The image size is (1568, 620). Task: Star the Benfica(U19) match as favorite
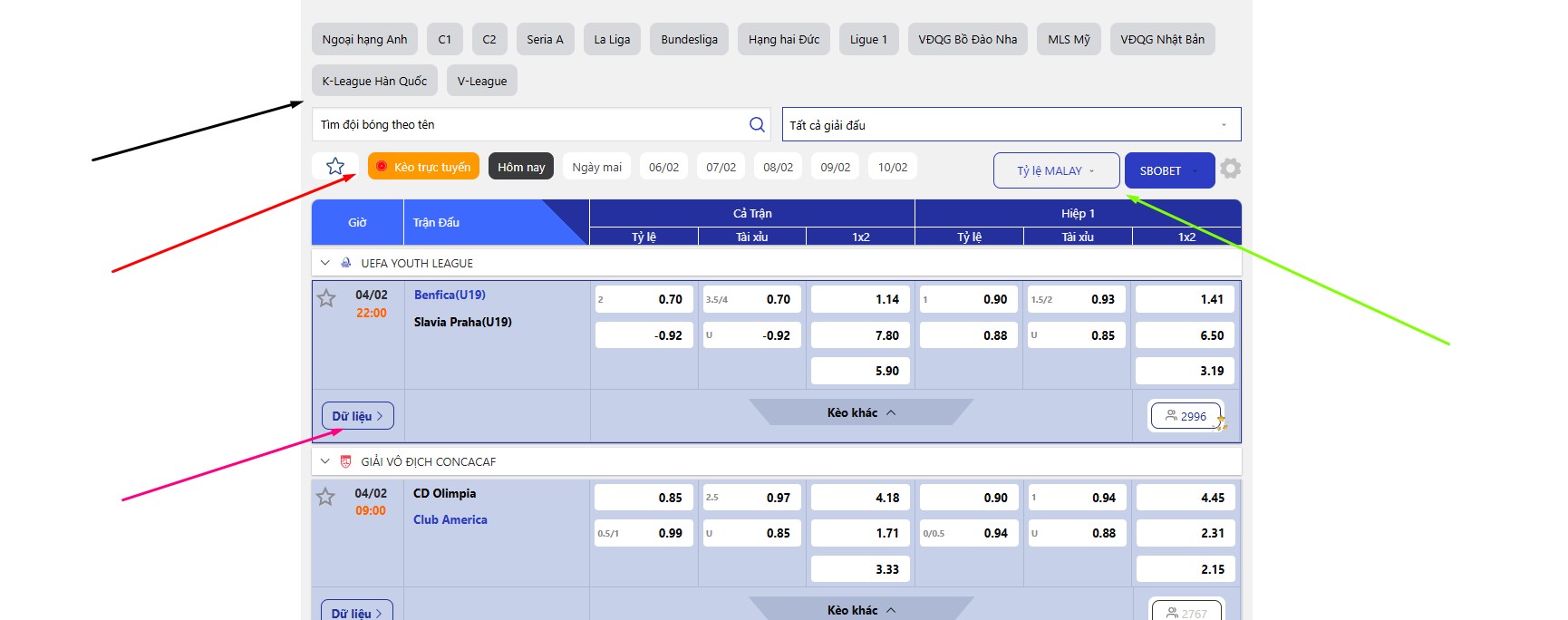[x=326, y=298]
